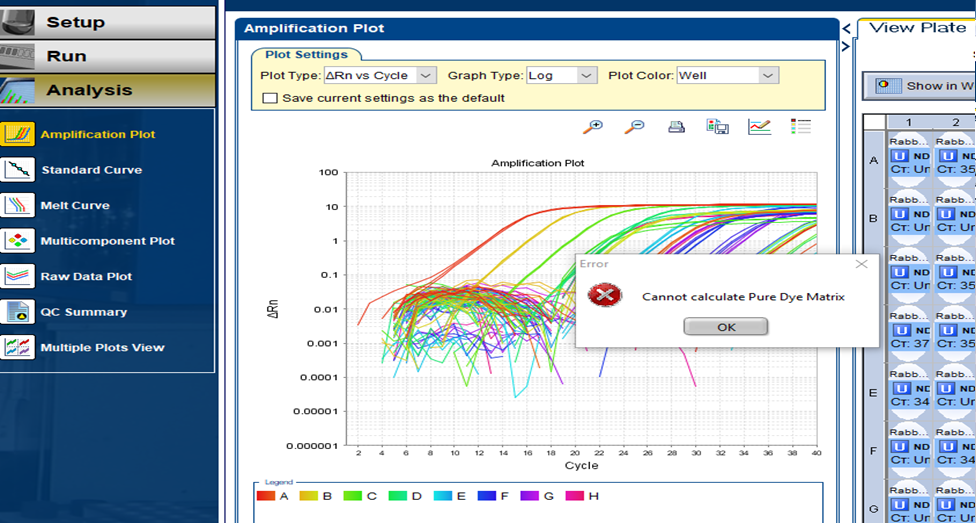Screen dimensions: 976x523
Task: Select plate row A header
Action: (x=874, y=161)
